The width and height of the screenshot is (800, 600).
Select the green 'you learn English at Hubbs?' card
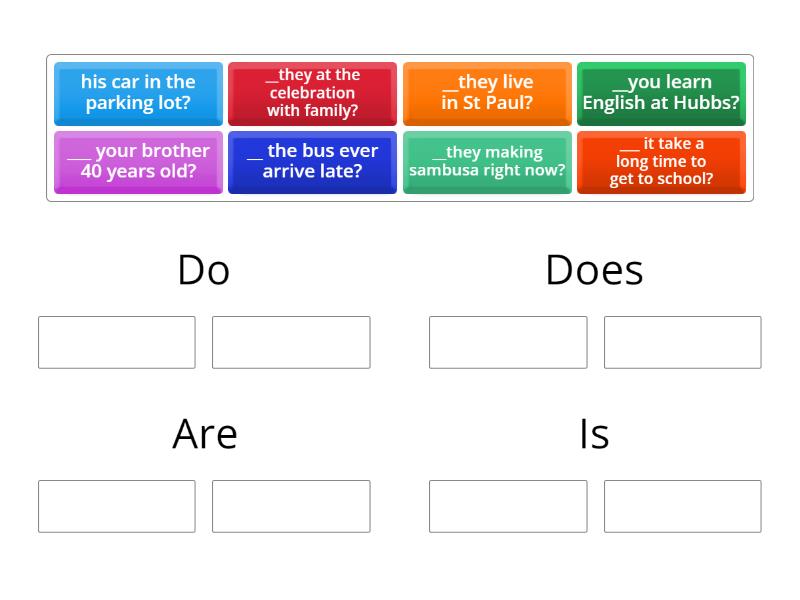coord(661,93)
